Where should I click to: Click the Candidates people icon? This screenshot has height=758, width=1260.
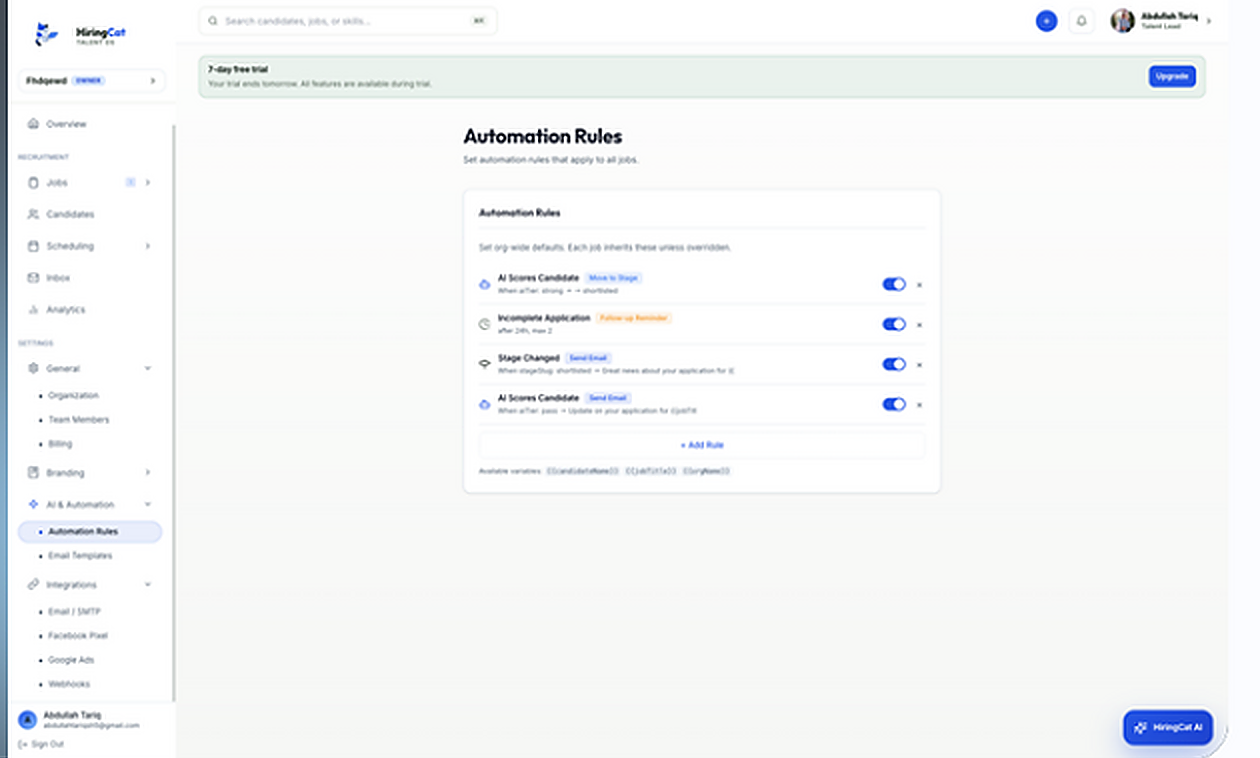pyautogui.click(x=33, y=214)
